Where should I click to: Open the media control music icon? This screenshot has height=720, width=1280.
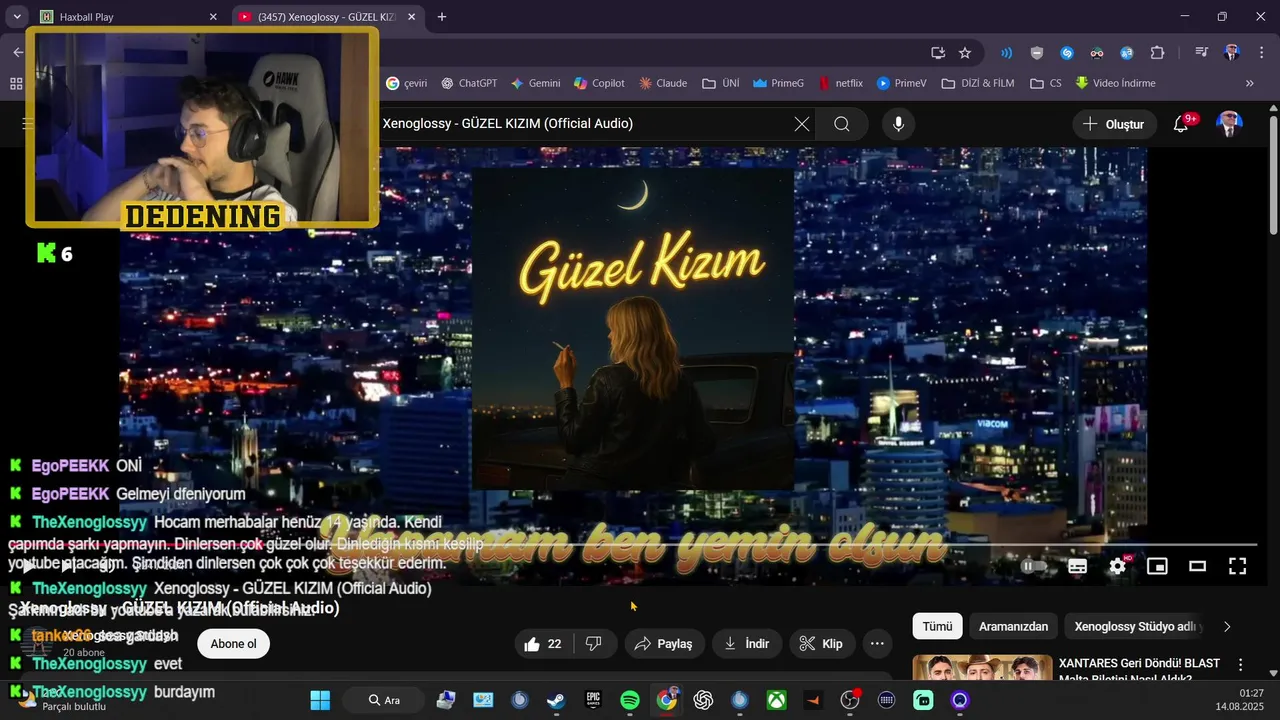(x=1201, y=53)
